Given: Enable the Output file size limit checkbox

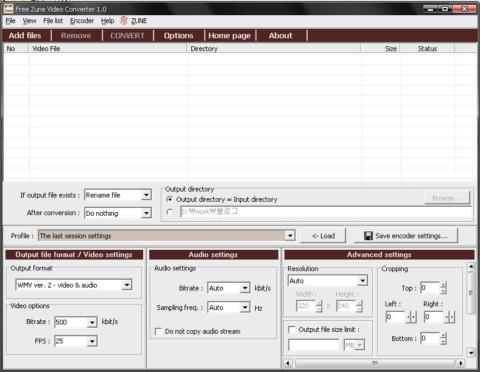Looking at the screenshot, I should tap(292, 329).
